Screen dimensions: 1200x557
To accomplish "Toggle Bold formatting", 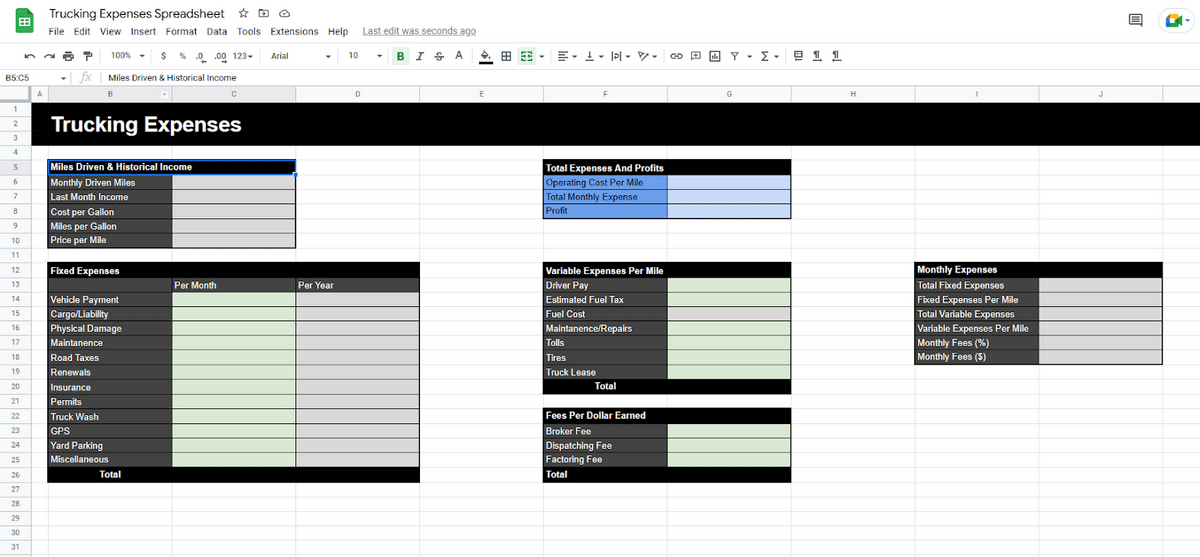I will tap(401, 56).
